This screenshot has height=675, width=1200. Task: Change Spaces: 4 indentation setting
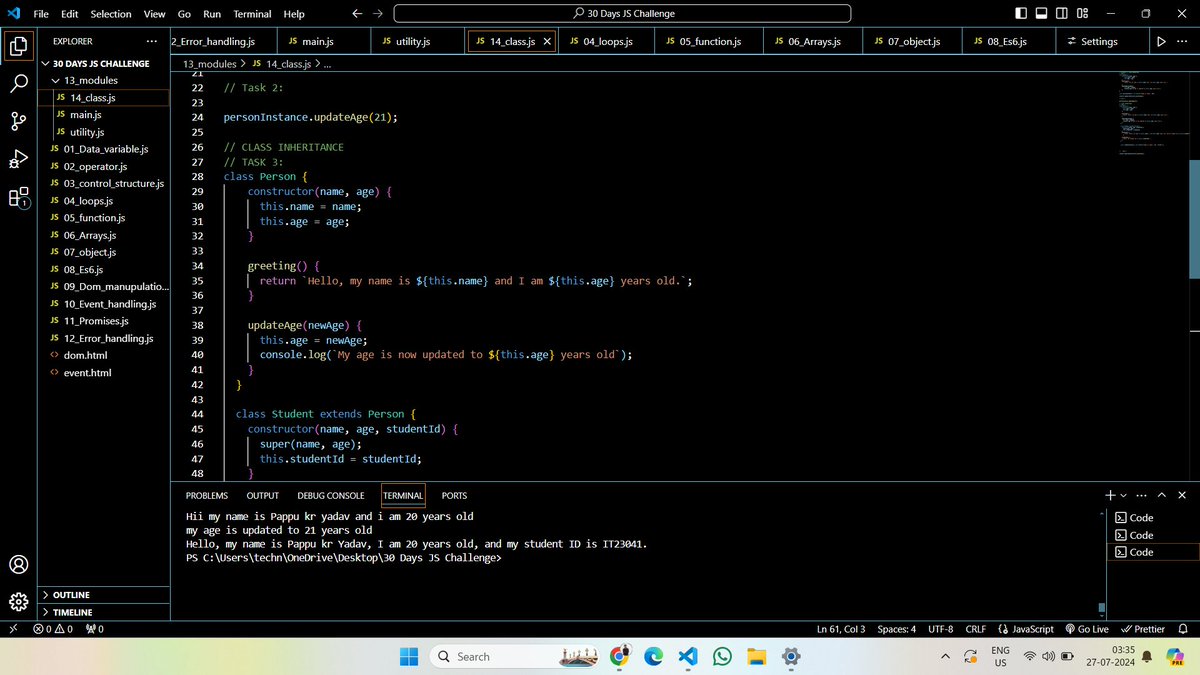point(896,629)
